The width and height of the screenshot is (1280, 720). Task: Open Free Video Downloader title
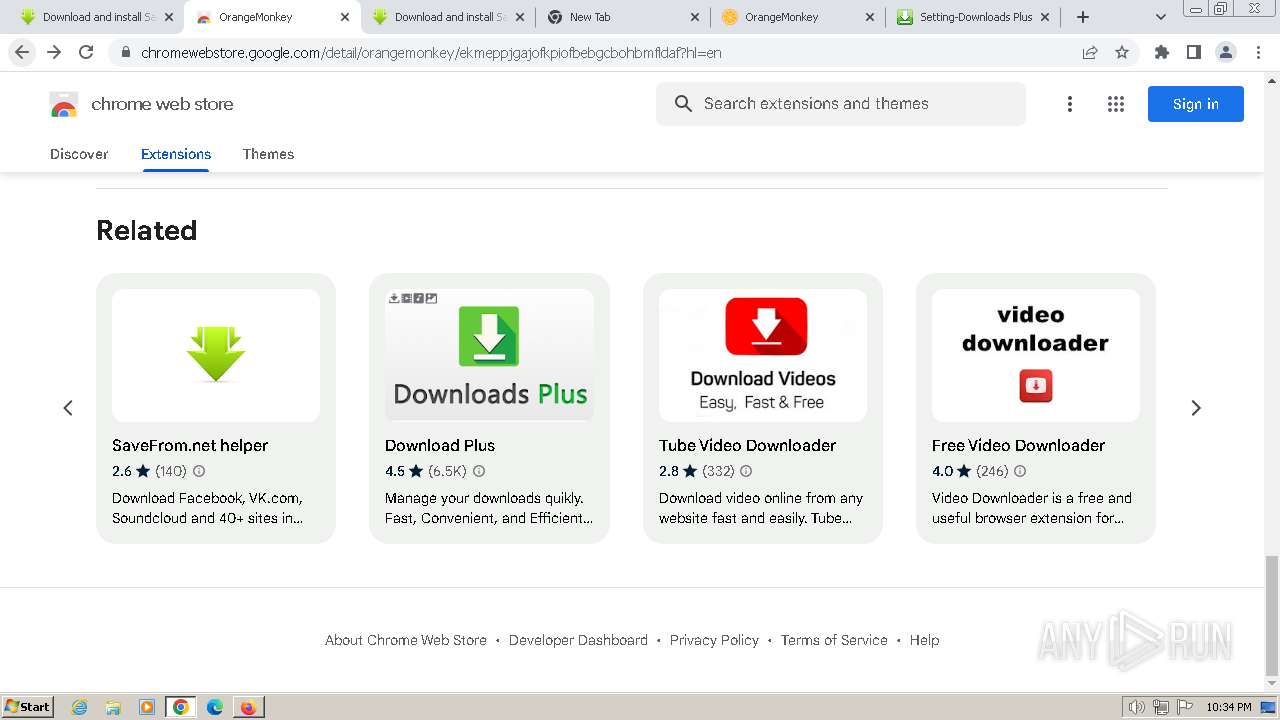coord(1018,445)
